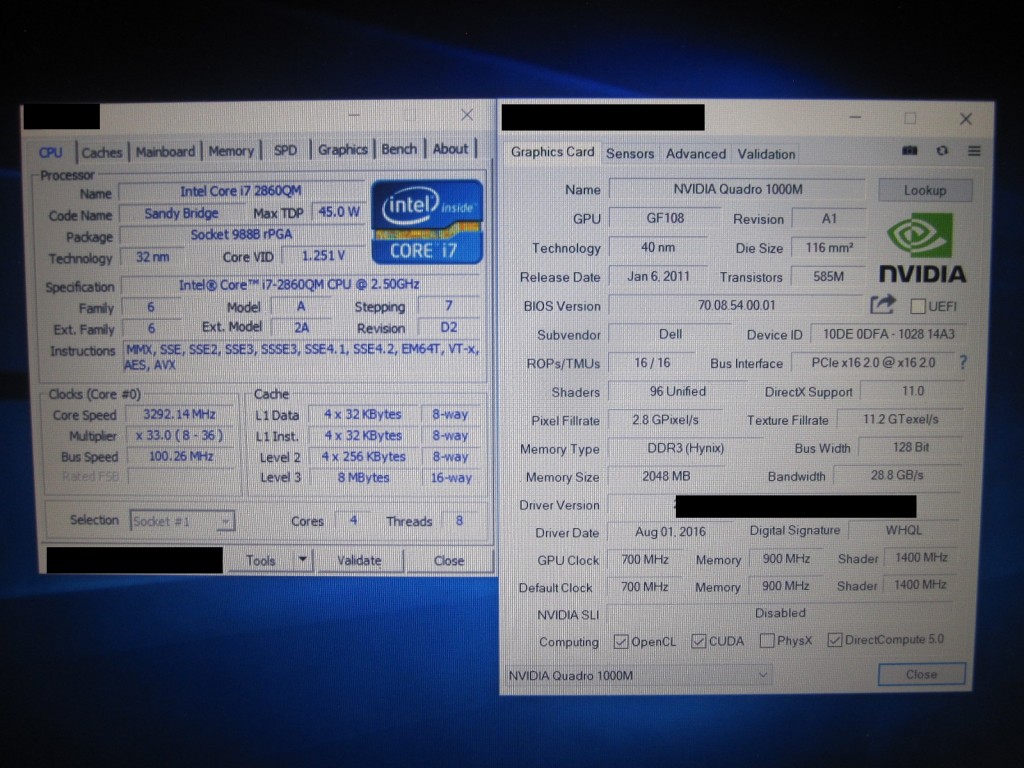Click the Intel Core i7 logo
The height and width of the screenshot is (768, 1024).
pos(427,222)
